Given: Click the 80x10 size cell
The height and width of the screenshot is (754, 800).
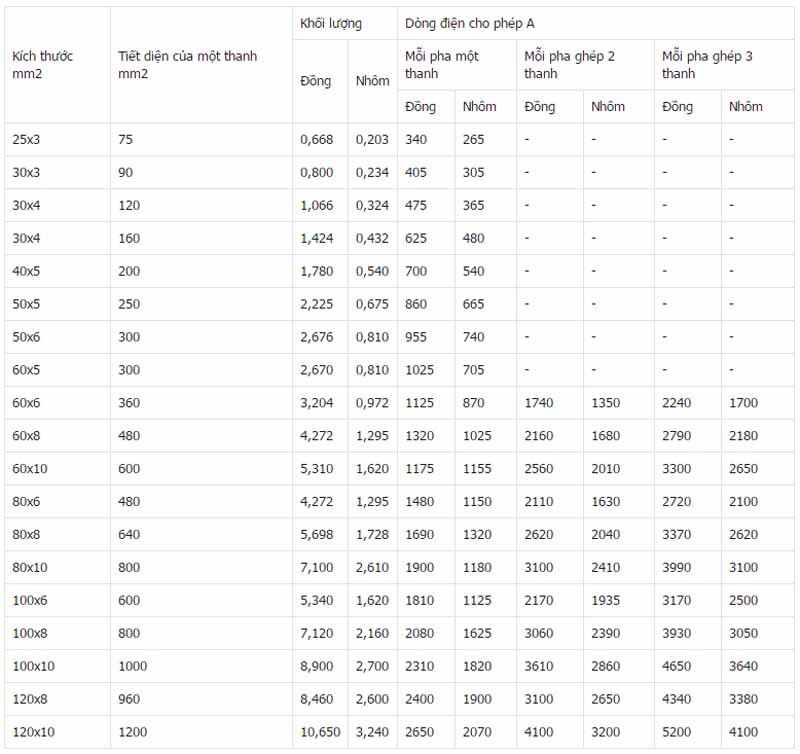Looking at the screenshot, I should (x=30, y=568).
